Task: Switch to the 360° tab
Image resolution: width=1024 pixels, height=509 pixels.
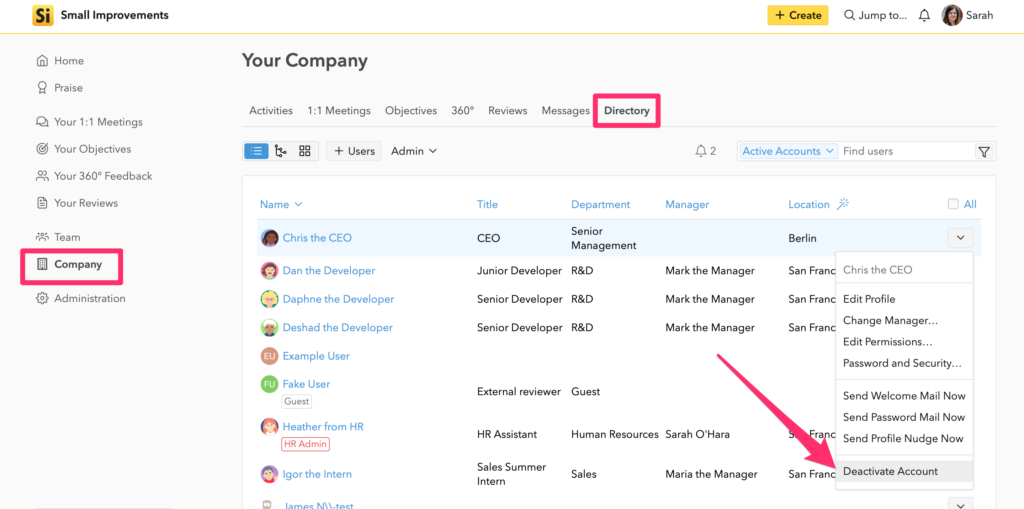Action: [462, 110]
